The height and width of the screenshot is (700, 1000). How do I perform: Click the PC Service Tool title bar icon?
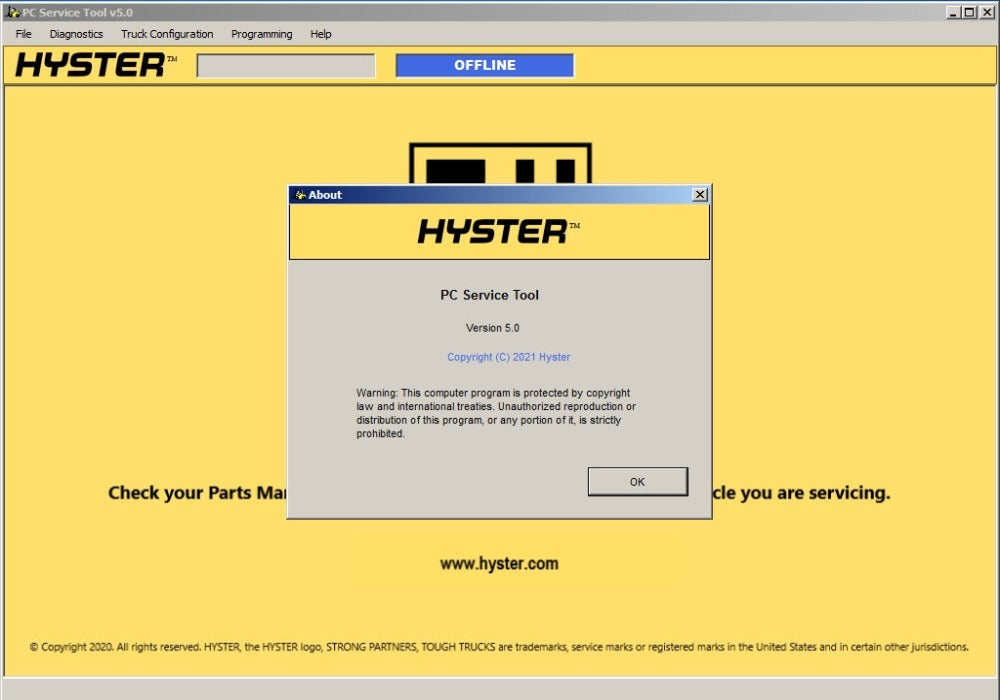tap(12, 12)
